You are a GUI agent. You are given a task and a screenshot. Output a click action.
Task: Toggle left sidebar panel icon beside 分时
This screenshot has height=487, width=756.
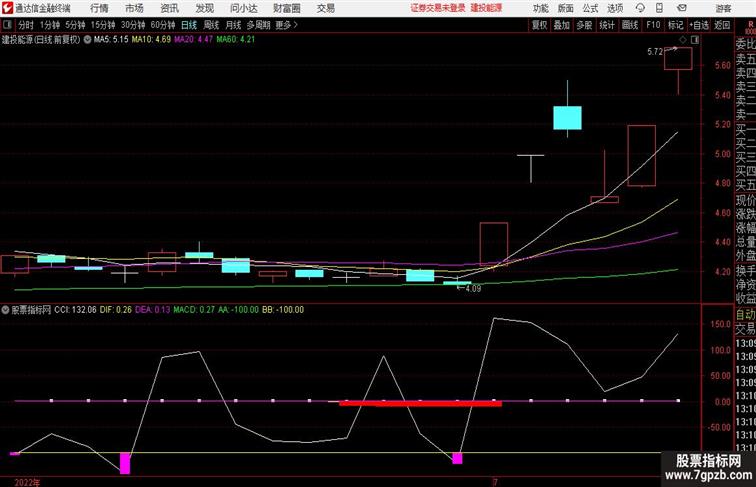tap(7, 25)
